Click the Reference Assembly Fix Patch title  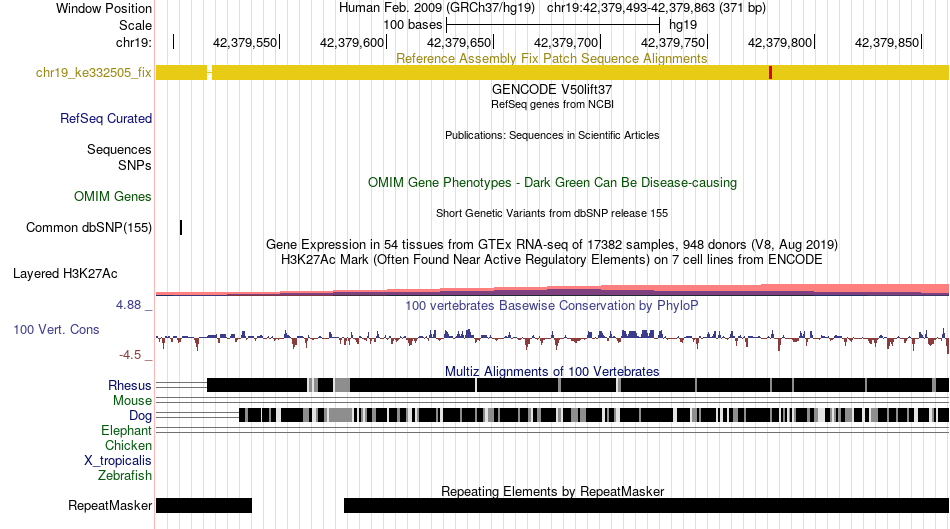tap(551, 58)
